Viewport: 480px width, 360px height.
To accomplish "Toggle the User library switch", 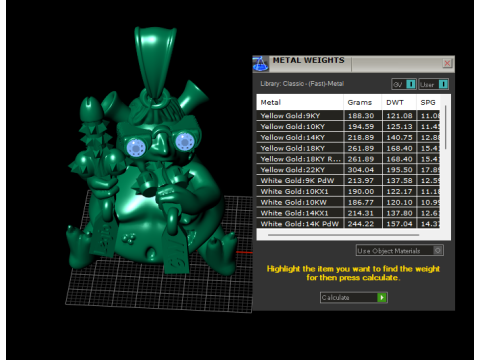I will click(x=434, y=84).
